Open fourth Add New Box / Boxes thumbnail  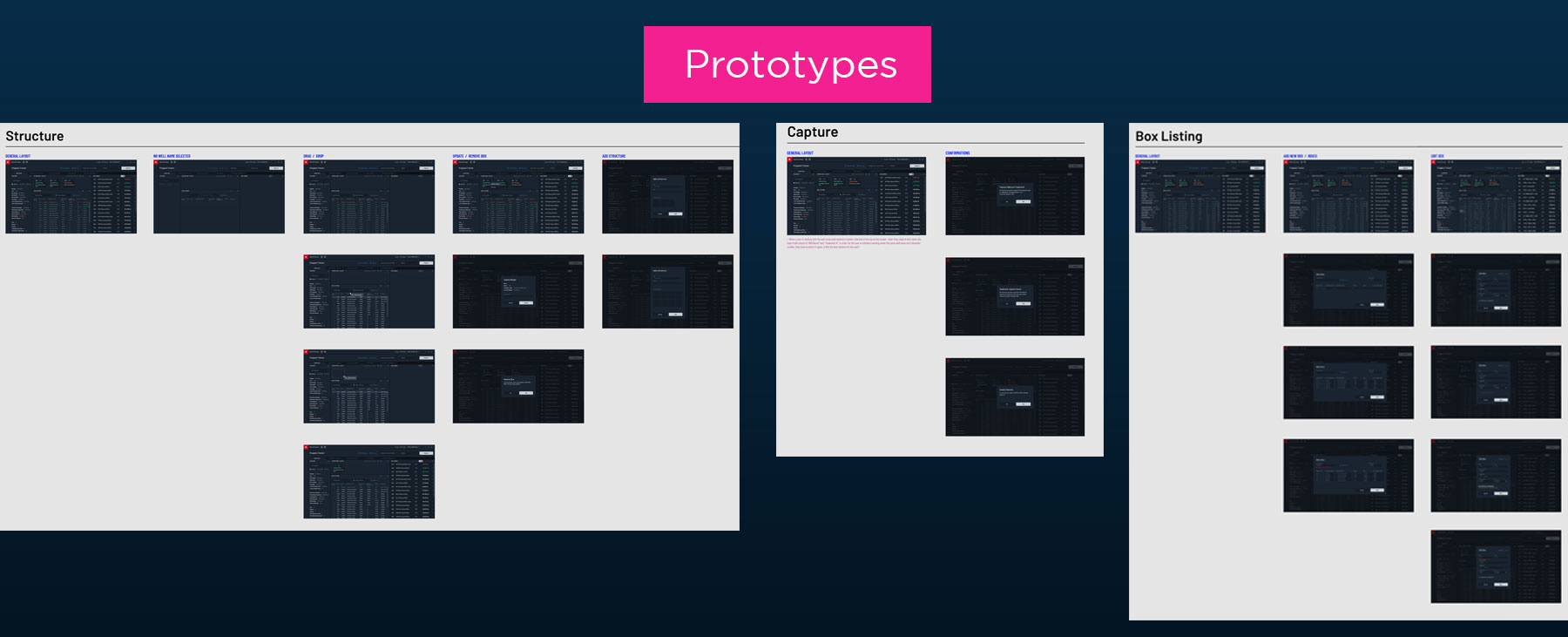coord(1348,476)
